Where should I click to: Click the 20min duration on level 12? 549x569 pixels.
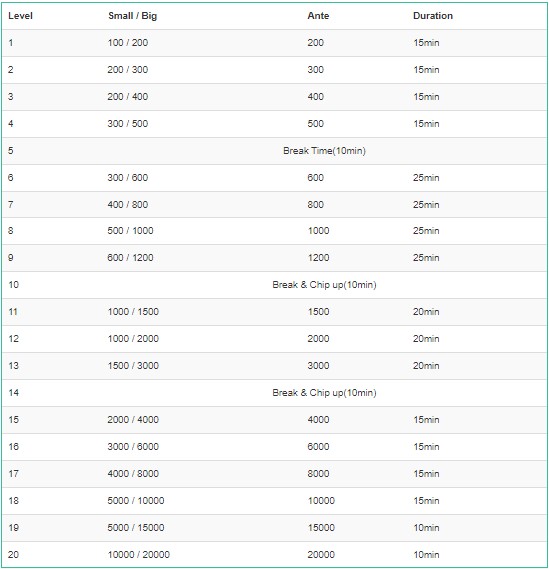426,339
